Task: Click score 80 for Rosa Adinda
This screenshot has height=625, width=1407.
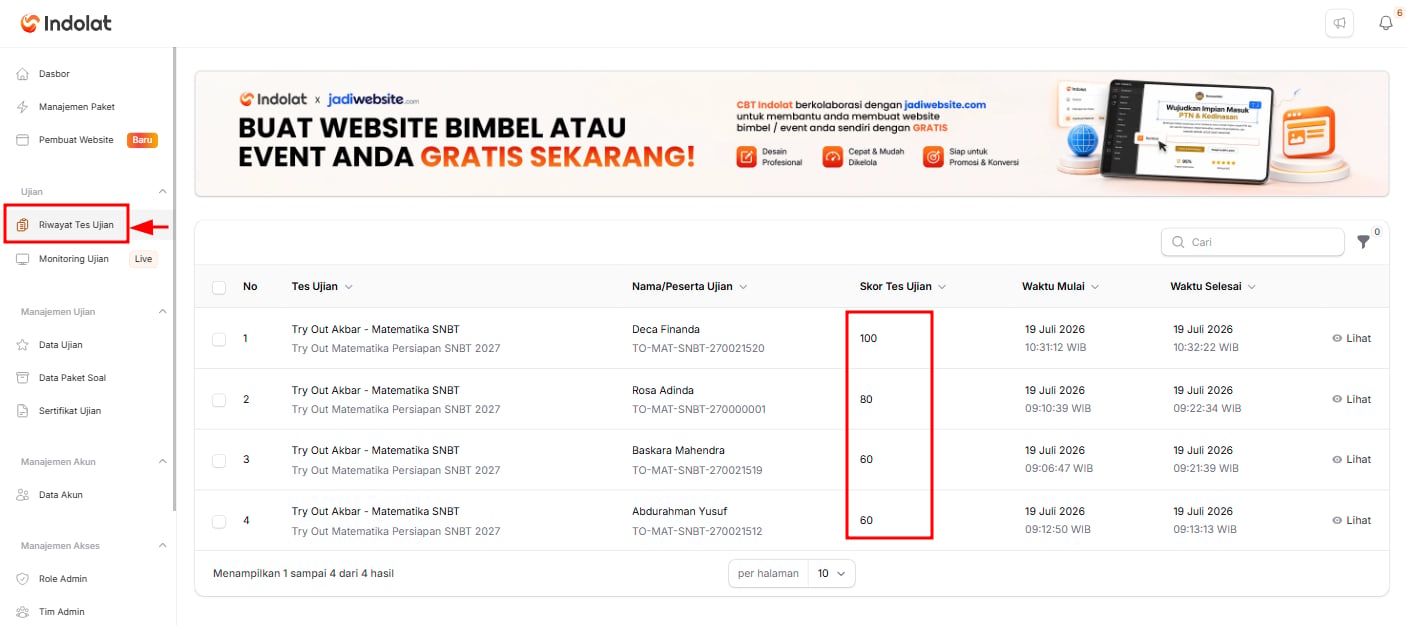Action: click(866, 399)
